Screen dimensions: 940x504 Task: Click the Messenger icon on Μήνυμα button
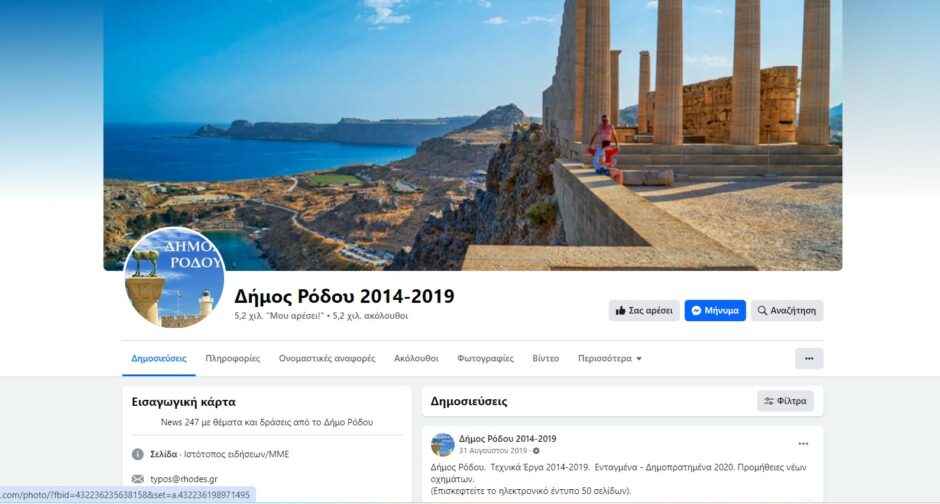696,310
